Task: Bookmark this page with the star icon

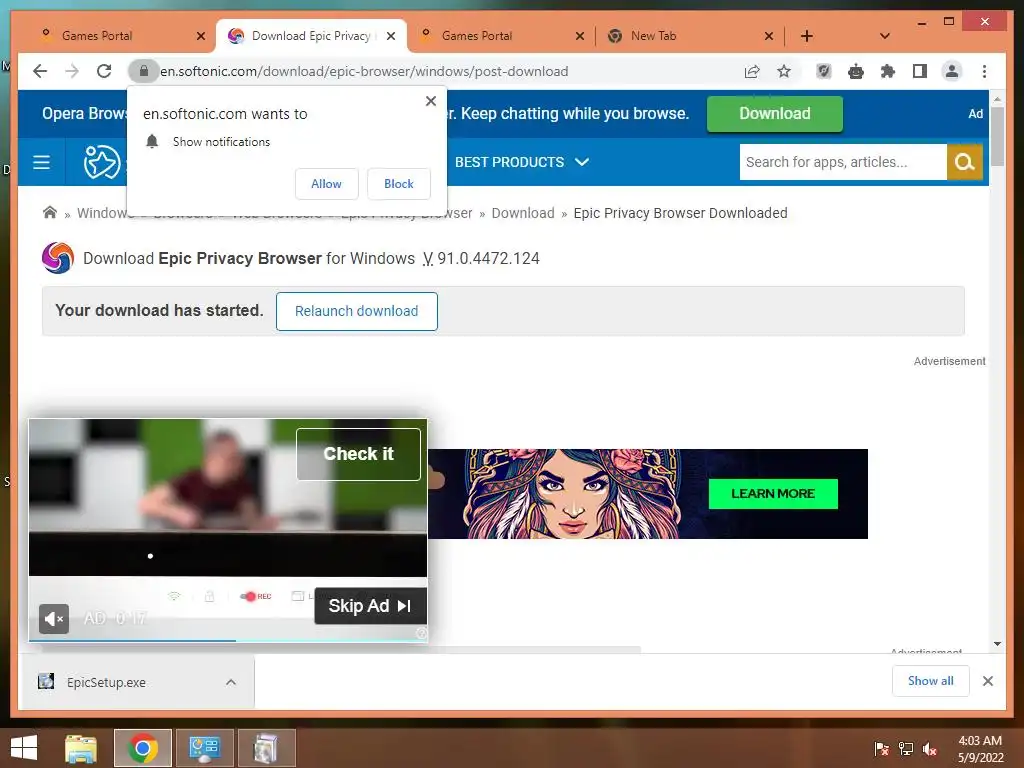Action: (784, 71)
